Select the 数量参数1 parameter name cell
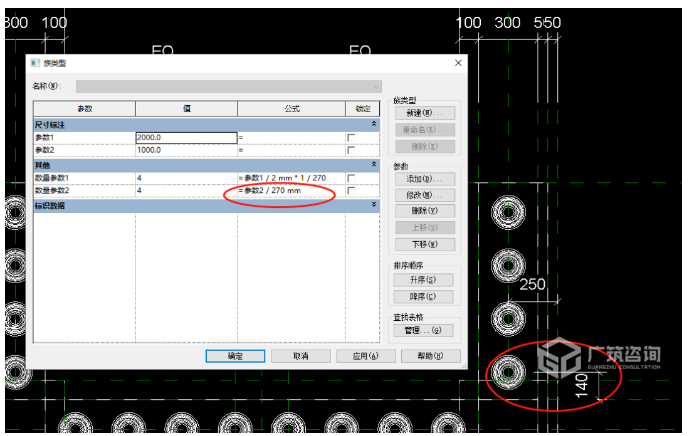 pyautogui.click(x=85, y=178)
